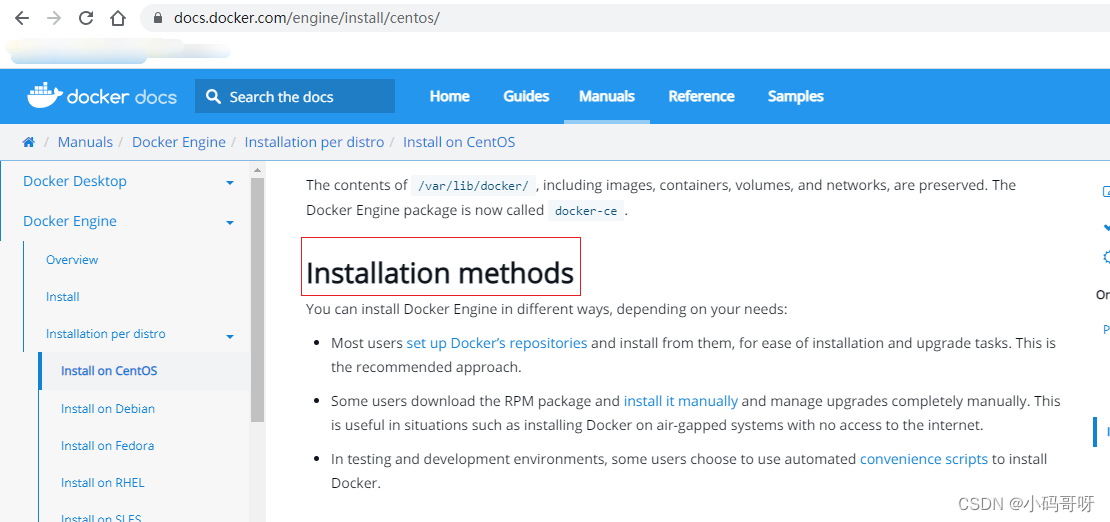Follow the 'convenience scripts' link
This screenshot has width=1110, height=522.
(923, 459)
